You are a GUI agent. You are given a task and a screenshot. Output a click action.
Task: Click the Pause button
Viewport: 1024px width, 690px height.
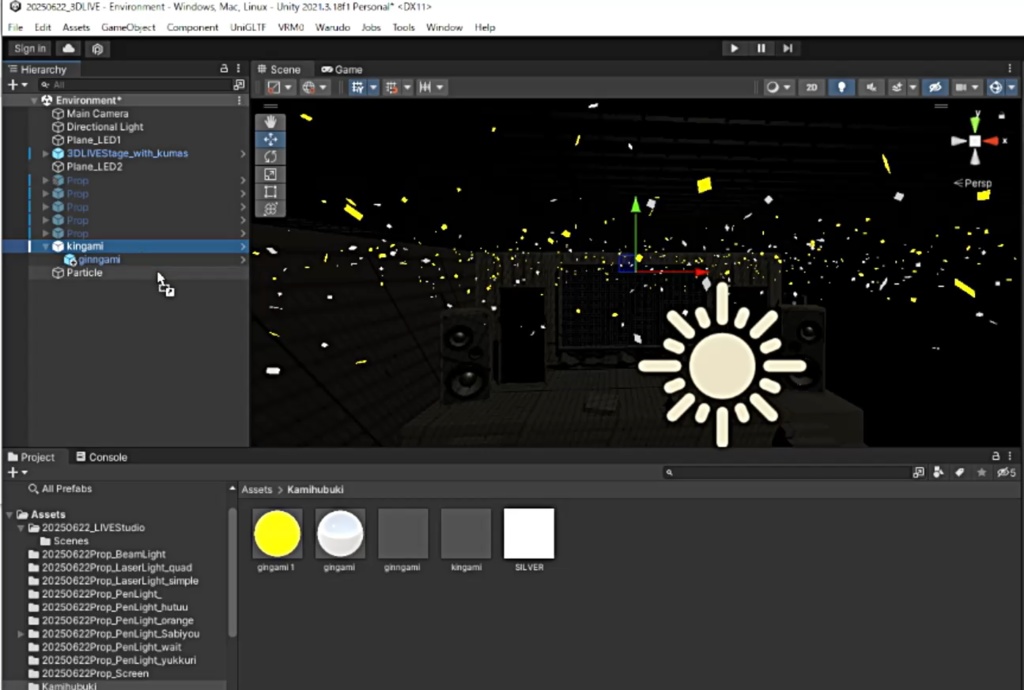(761, 48)
